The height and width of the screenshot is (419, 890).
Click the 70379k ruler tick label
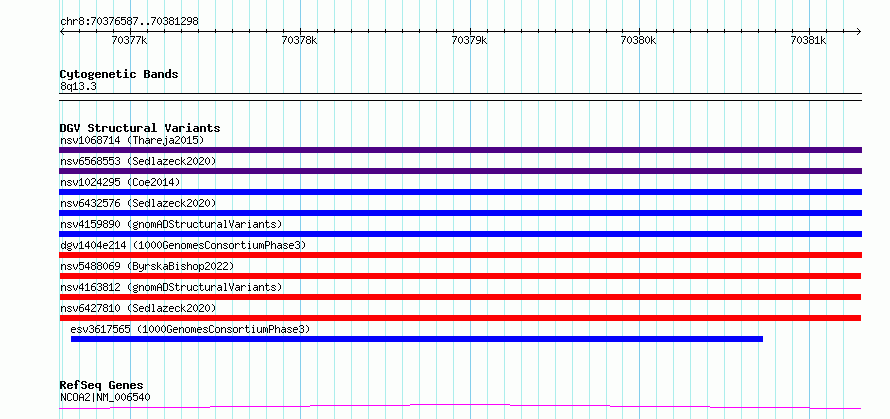point(469,40)
